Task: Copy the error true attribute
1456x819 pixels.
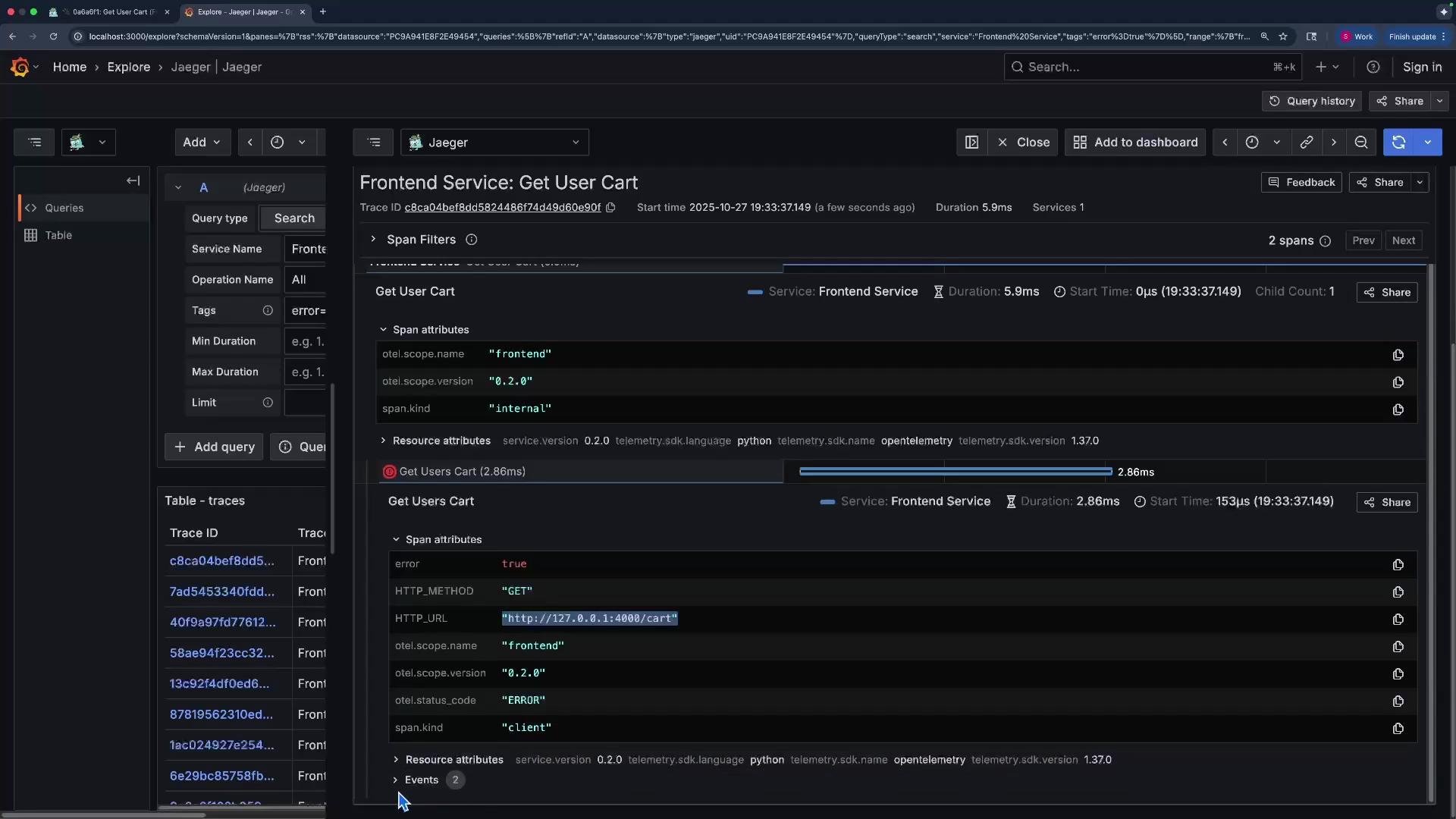Action: [1398, 564]
